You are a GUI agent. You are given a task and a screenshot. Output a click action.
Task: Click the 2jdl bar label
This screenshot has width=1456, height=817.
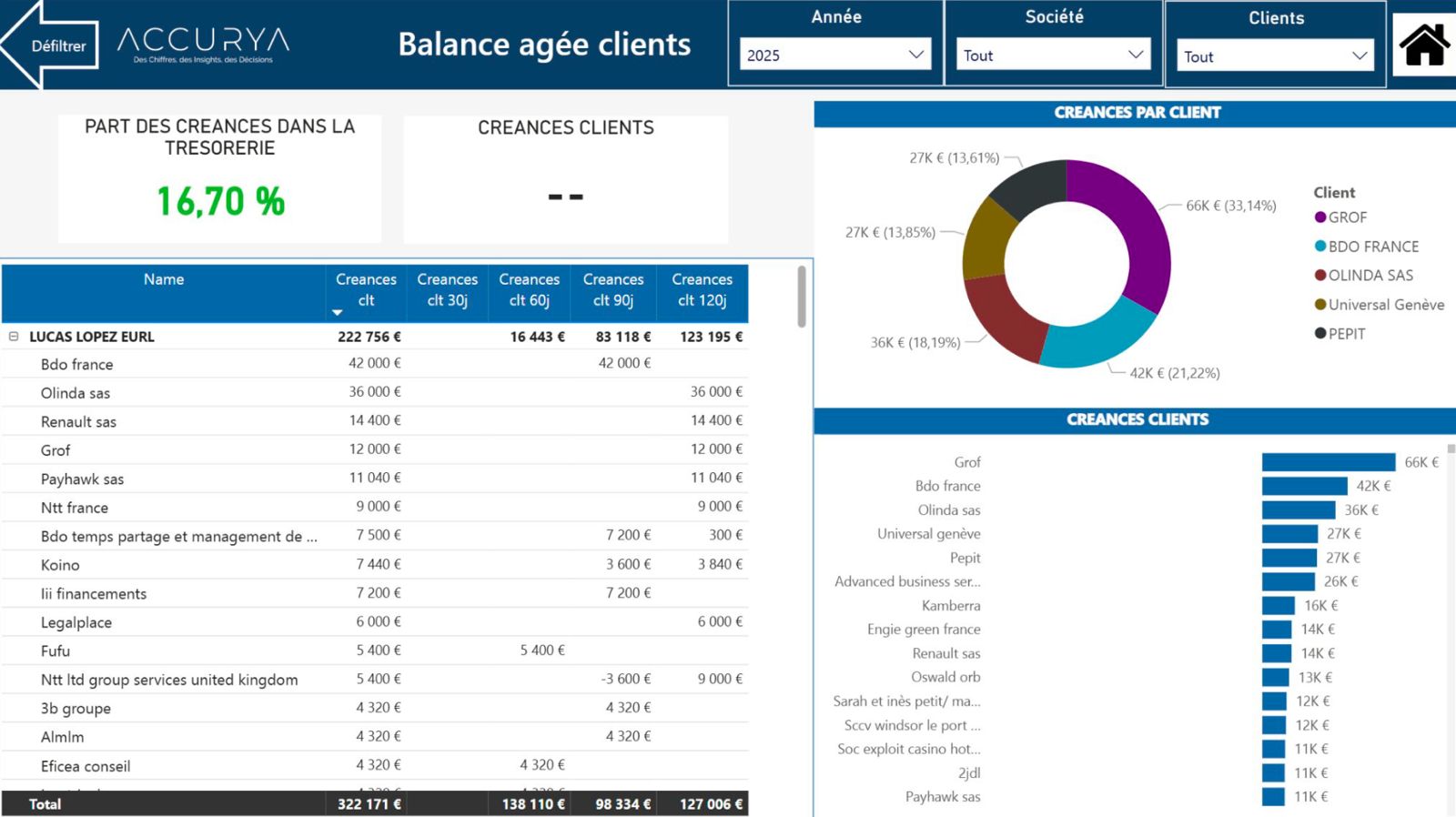coord(969,773)
